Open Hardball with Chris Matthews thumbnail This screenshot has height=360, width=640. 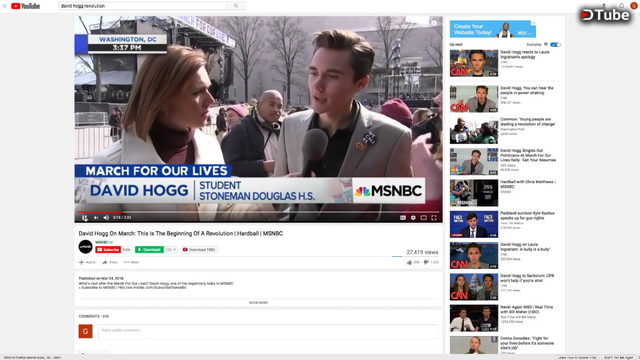pyautogui.click(x=474, y=193)
